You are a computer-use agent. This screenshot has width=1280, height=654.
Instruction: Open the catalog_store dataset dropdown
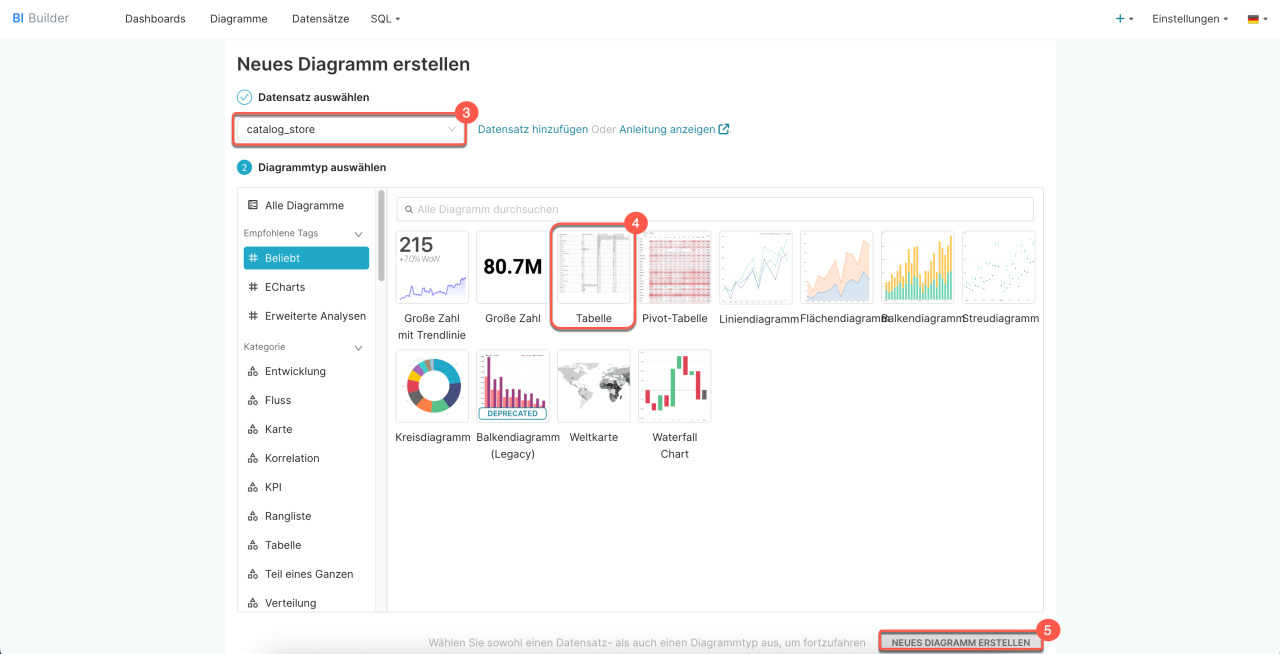(350, 129)
